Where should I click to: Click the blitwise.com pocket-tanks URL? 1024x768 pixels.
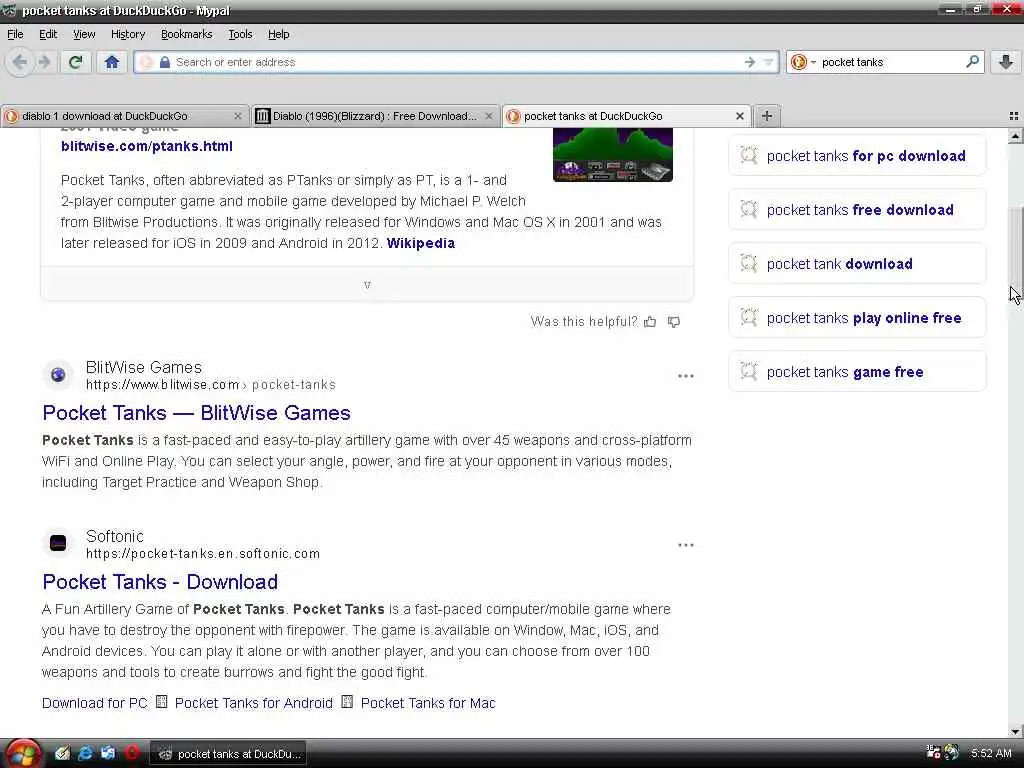point(211,385)
